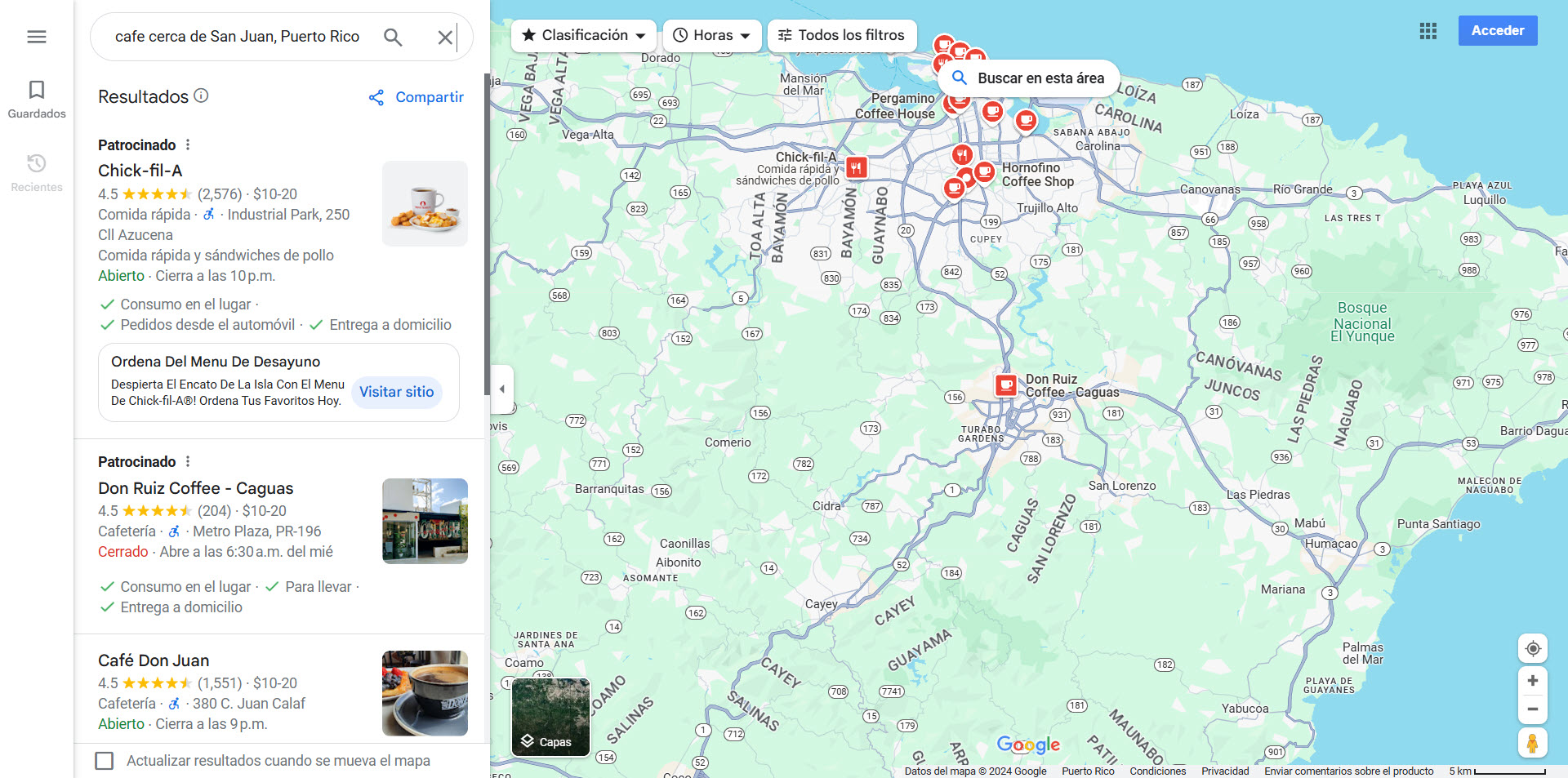Click the Chick-fil-A accessibility wheelchair icon
Viewport: 1568px width, 778px height.
(x=209, y=214)
